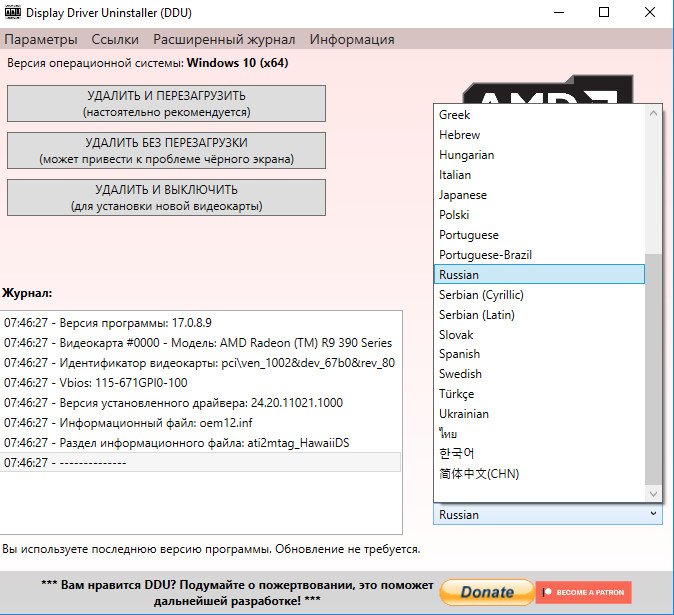Maximize the DDU window
Image resolution: width=674 pixels, height=615 pixels.
pyautogui.click(x=604, y=12)
